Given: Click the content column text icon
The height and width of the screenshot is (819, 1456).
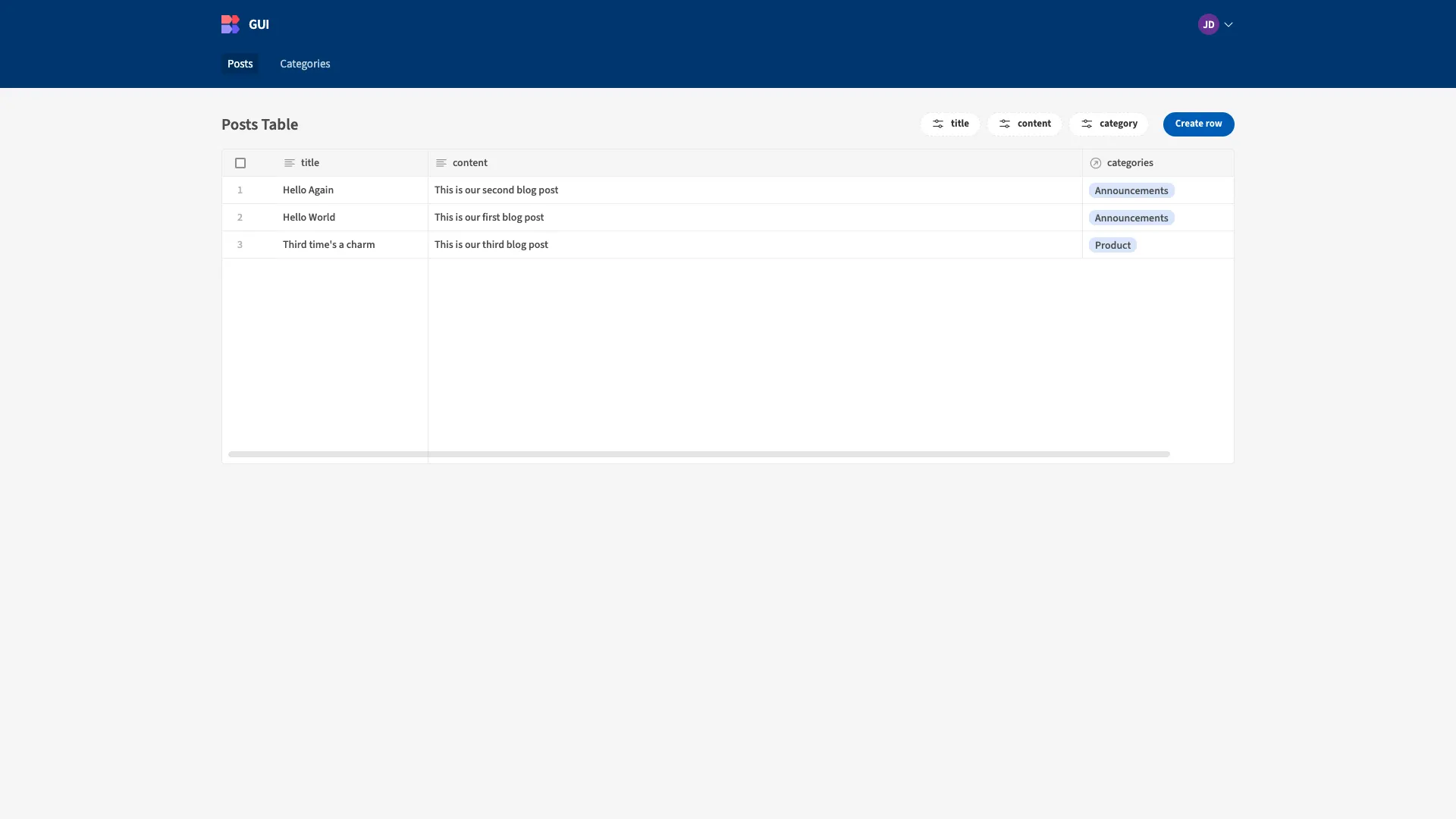Looking at the screenshot, I should [441, 163].
